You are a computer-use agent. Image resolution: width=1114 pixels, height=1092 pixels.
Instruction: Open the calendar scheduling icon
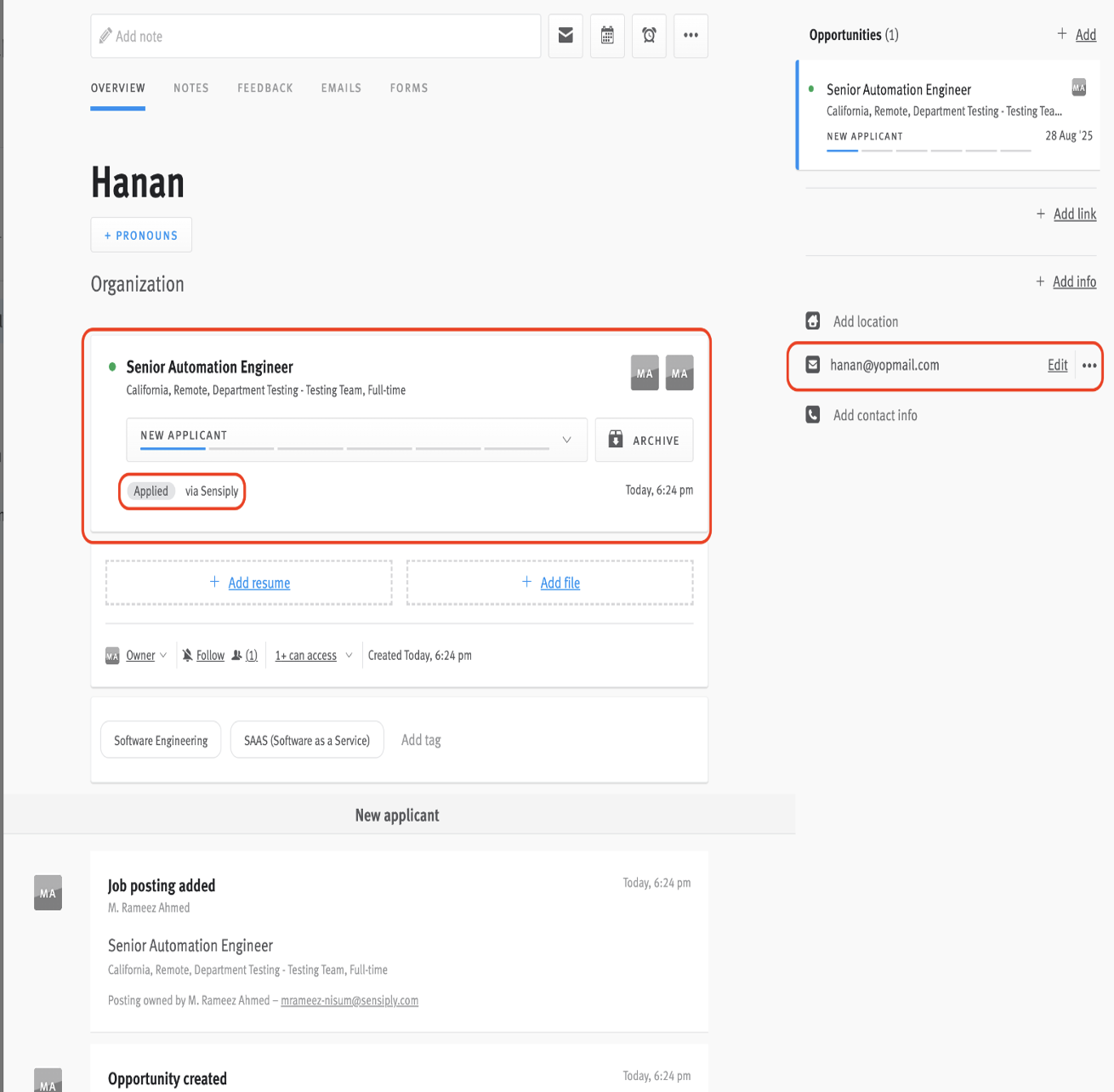click(x=607, y=36)
